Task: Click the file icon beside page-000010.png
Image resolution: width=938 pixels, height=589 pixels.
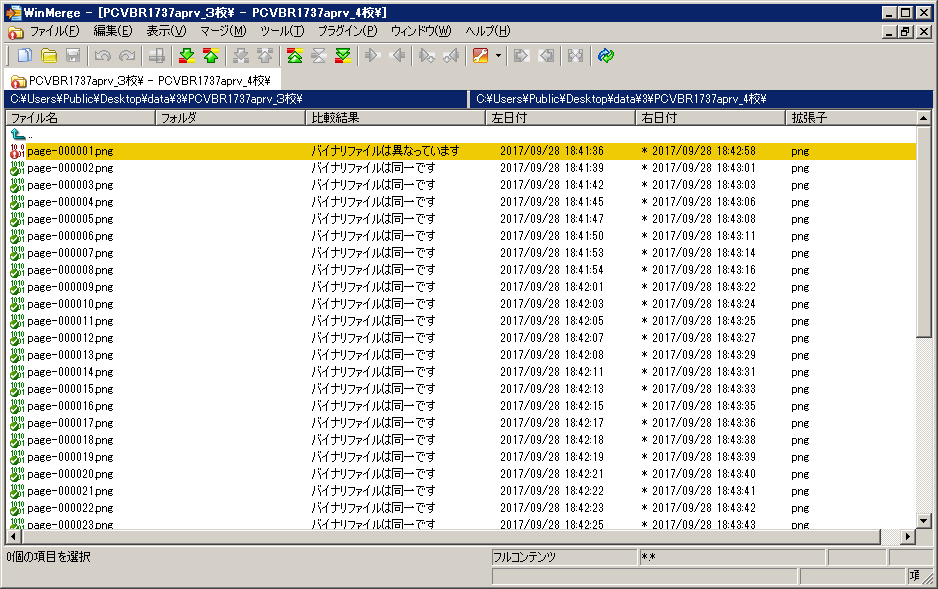Action: coord(17,304)
